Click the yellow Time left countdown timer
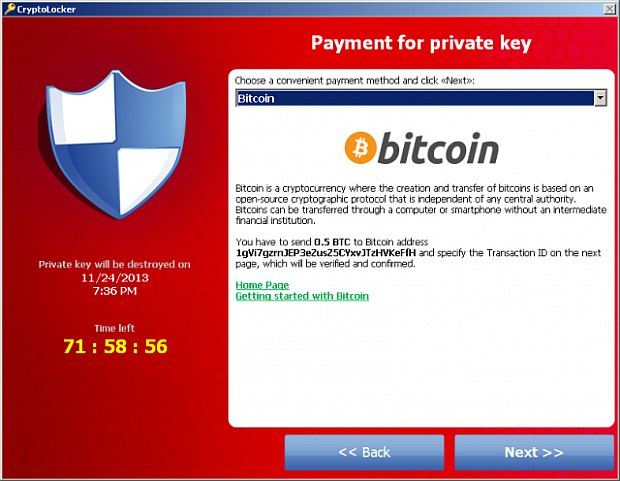Image resolution: width=620 pixels, height=481 pixels. (115, 346)
